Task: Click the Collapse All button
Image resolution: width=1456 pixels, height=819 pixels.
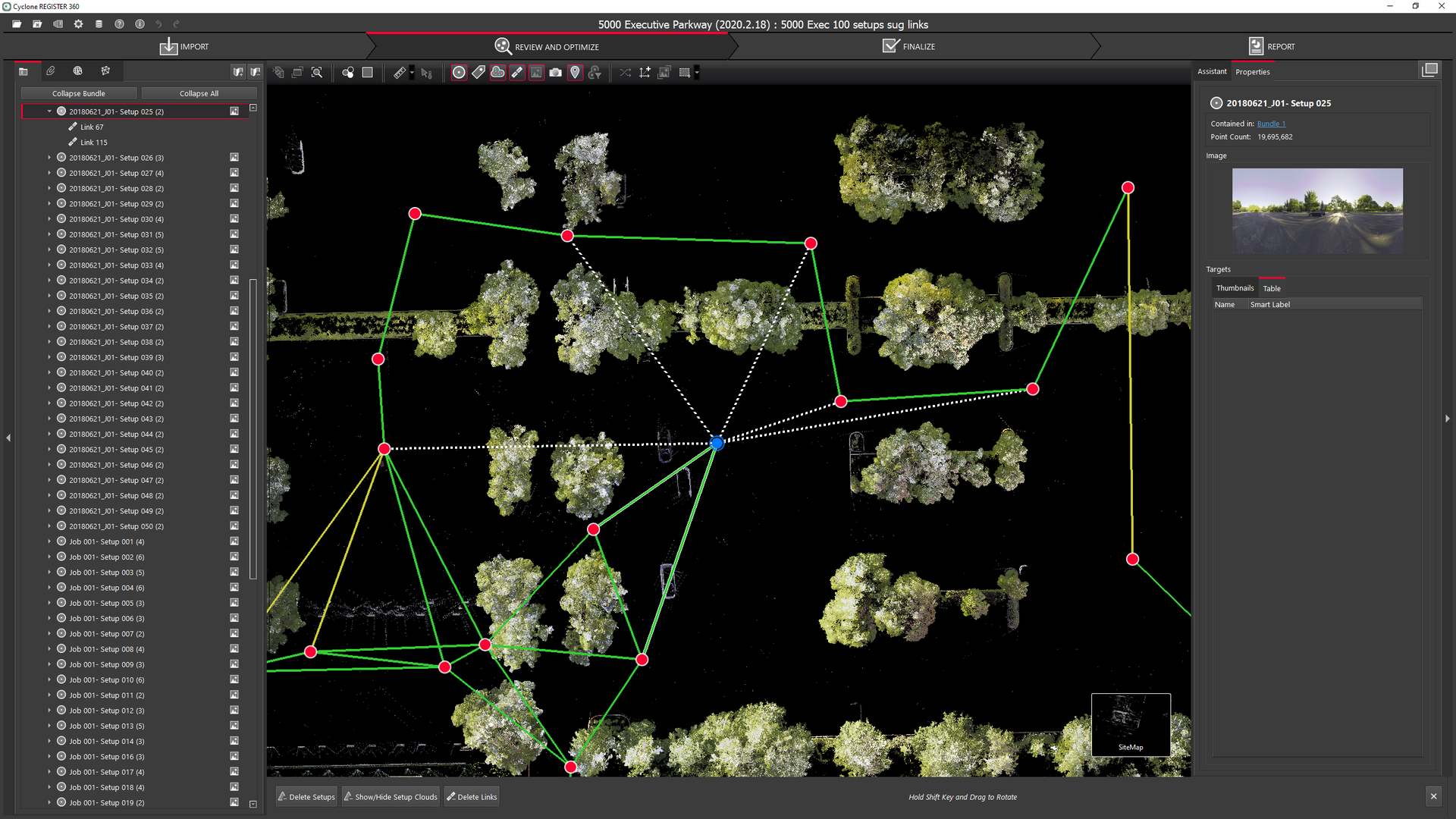Action: coord(199,93)
